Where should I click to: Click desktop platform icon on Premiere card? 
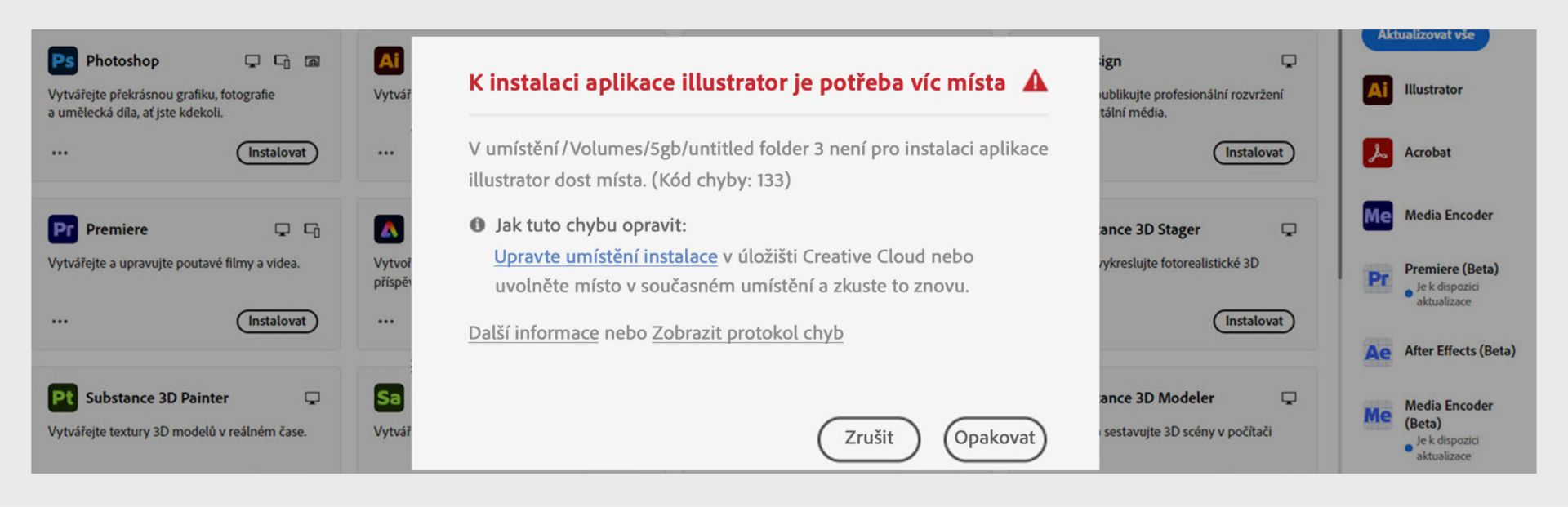[x=283, y=230]
